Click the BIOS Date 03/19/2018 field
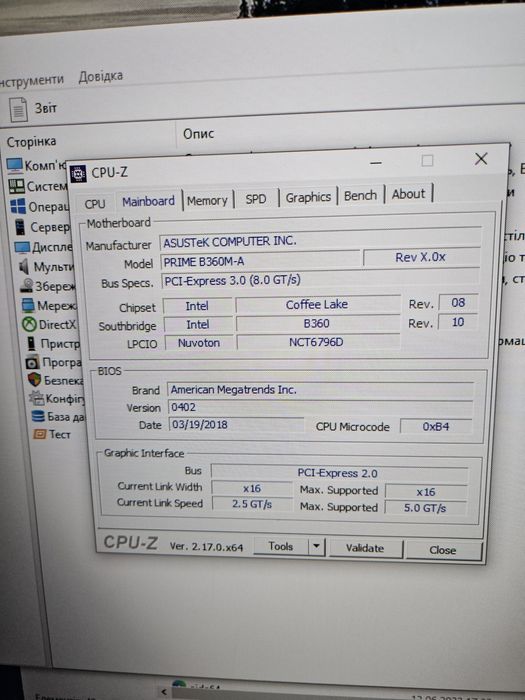Viewport: 525px width, 700px height. point(236,424)
